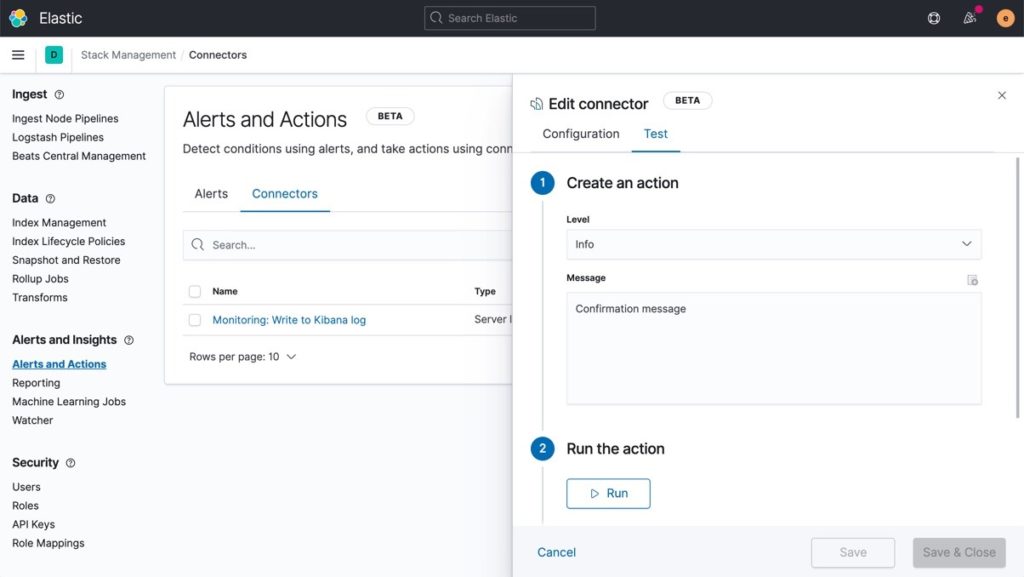Click the Connectors breadcrumb

click(x=217, y=55)
